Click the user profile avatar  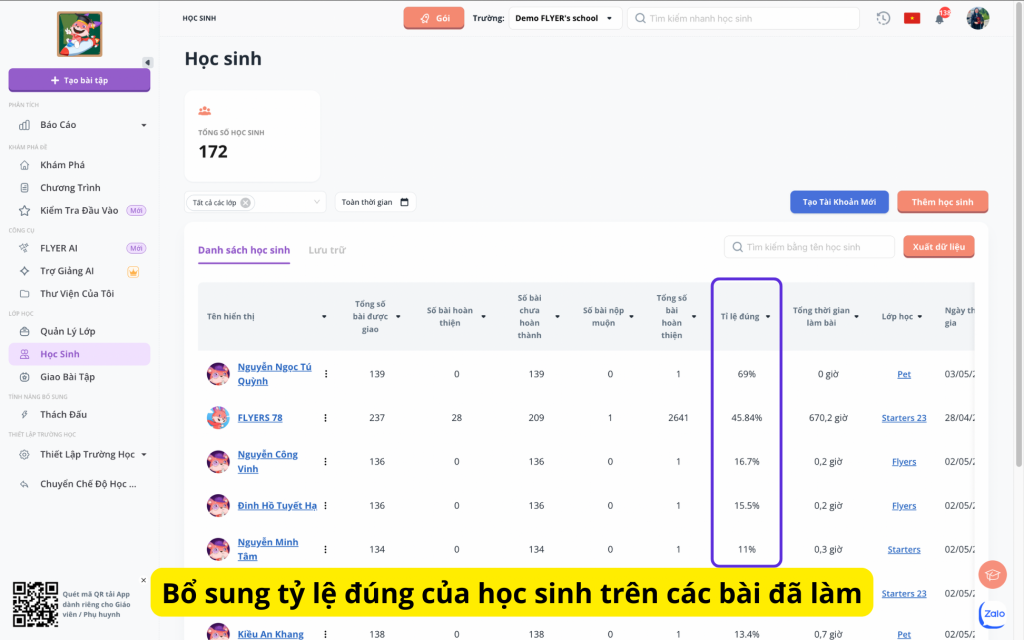[x=977, y=18]
